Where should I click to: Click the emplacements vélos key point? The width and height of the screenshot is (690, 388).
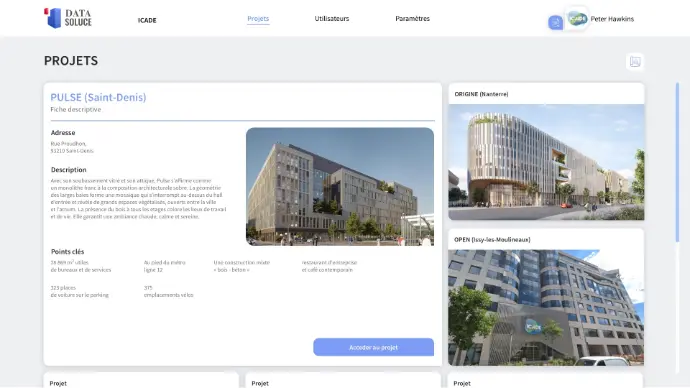pos(169,291)
